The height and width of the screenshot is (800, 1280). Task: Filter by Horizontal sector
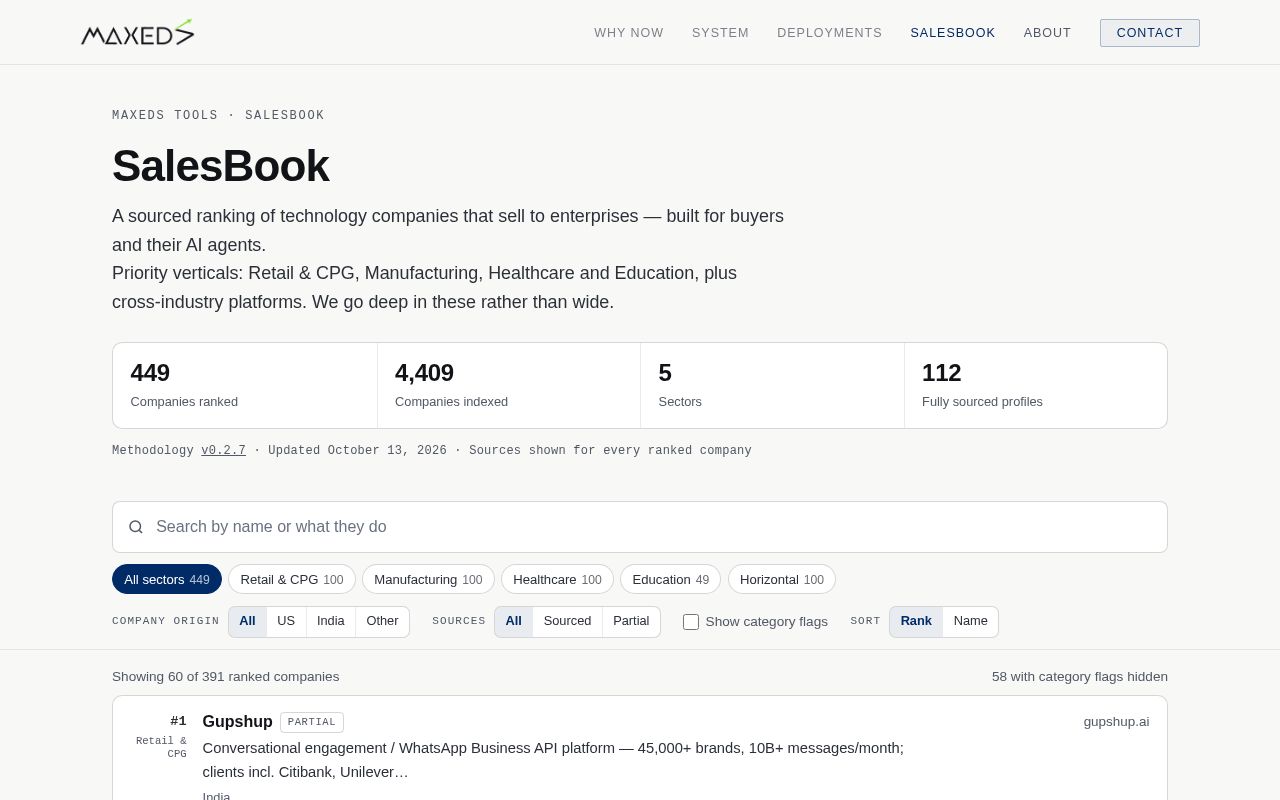point(782,580)
